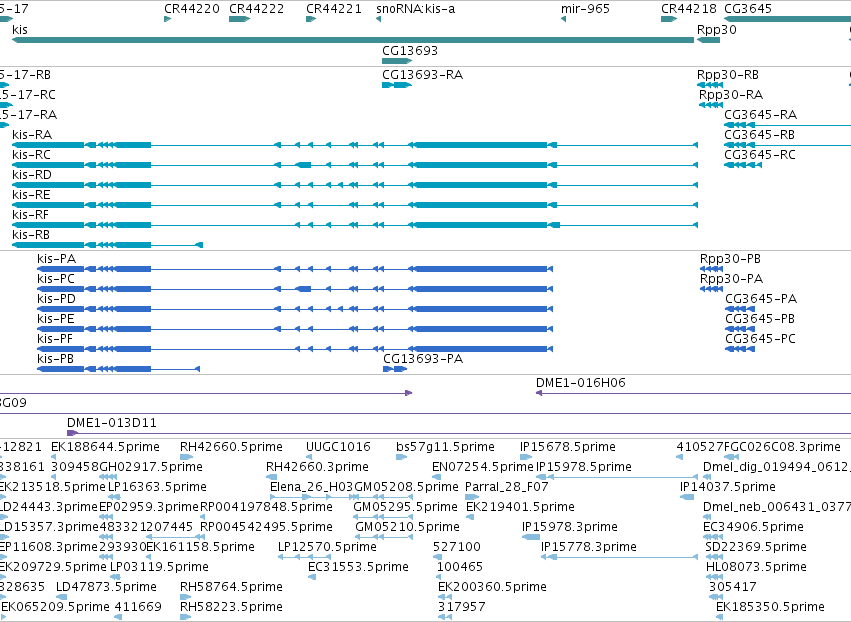Click the CG3645-RA transcript label
The height and width of the screenshot is (622, 851).
[x=760, y=115]
